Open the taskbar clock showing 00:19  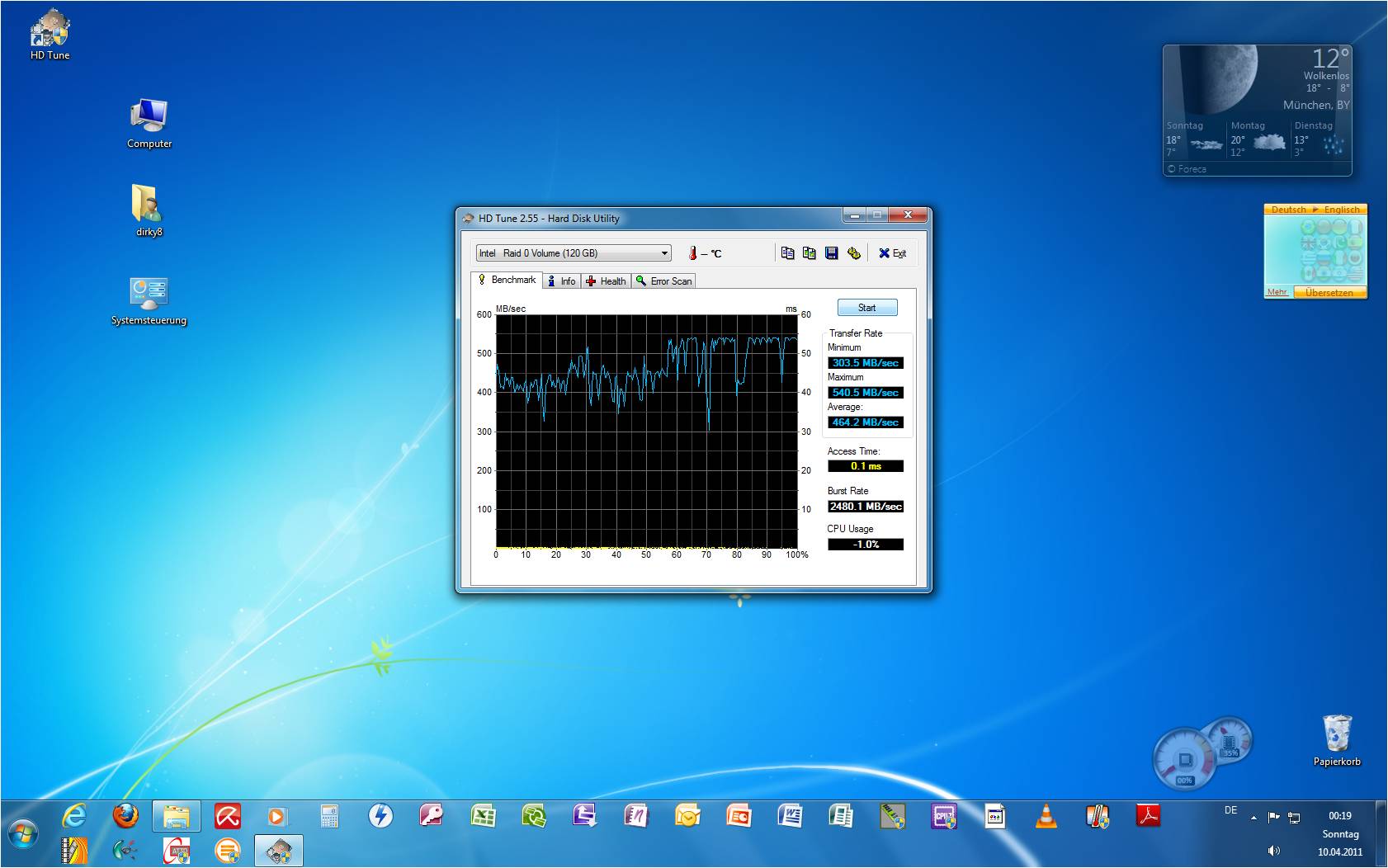(x=1340, y=833)
